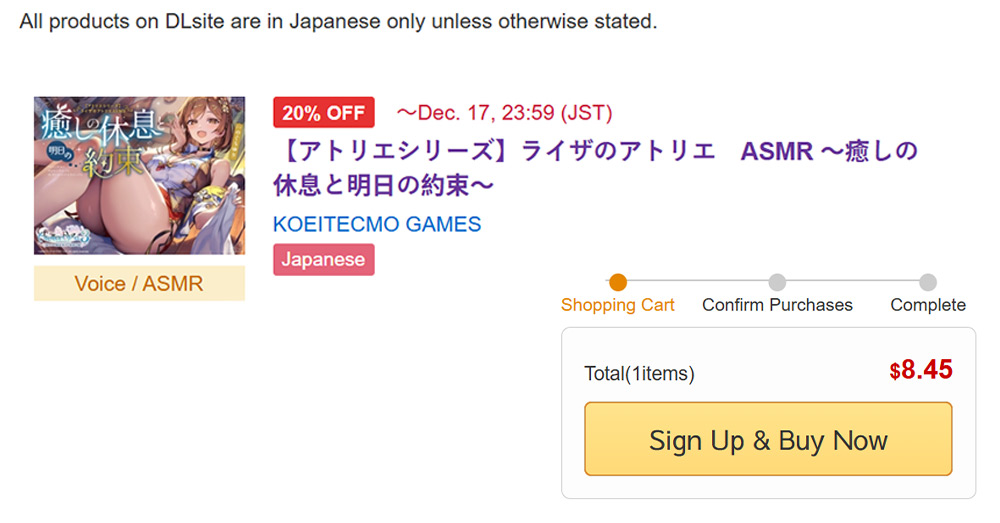Click the Sign Up & Buy Now button
1000x523 pixels.
point(768,439)
